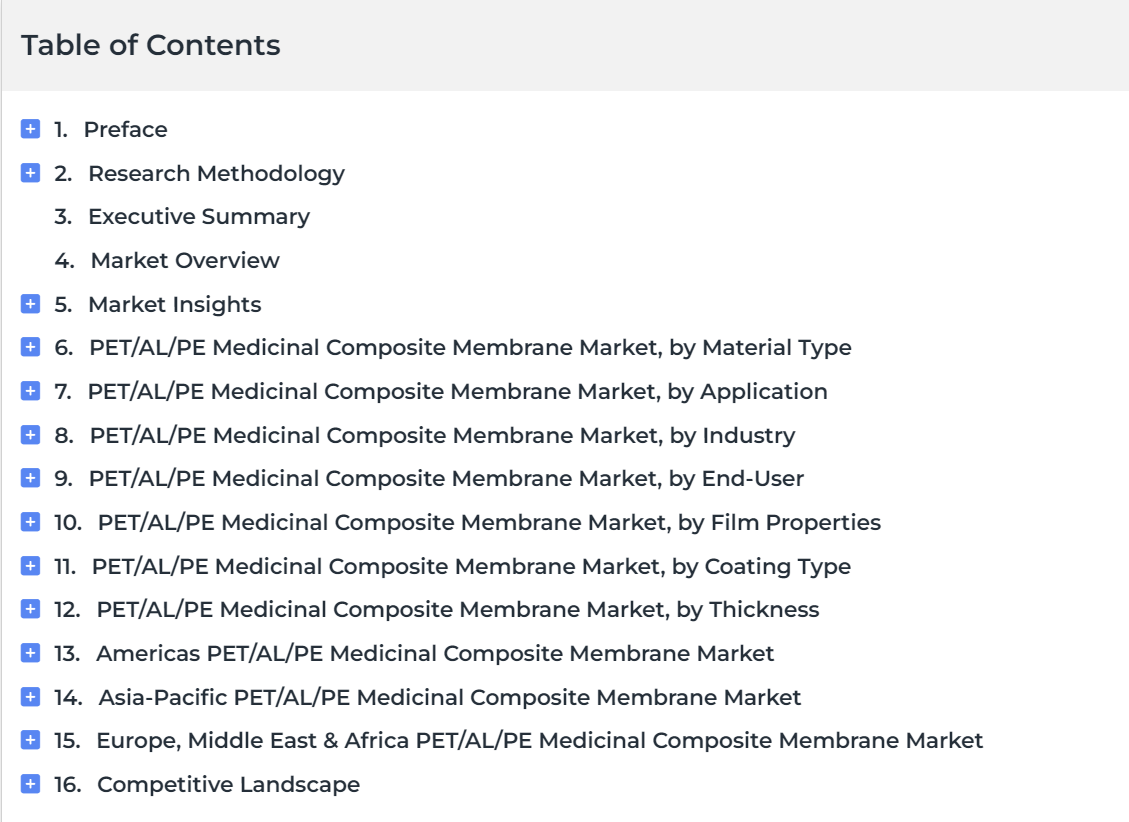Expand the Preface section plus icon
Screen dimensions: 1129x822
(30, 129)
